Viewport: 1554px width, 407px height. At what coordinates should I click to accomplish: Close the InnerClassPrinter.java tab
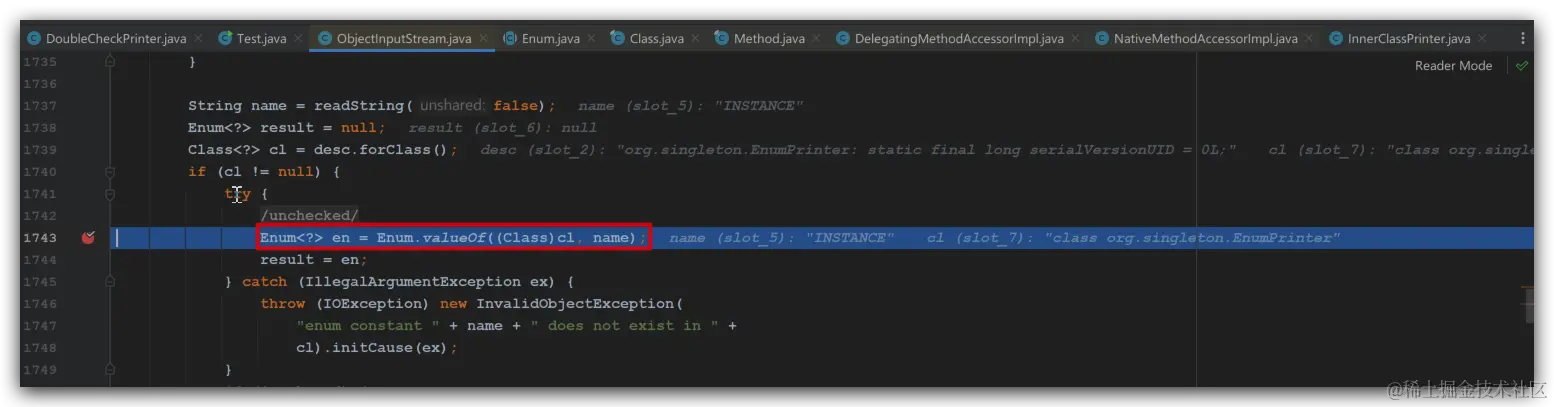[1482, 39]
